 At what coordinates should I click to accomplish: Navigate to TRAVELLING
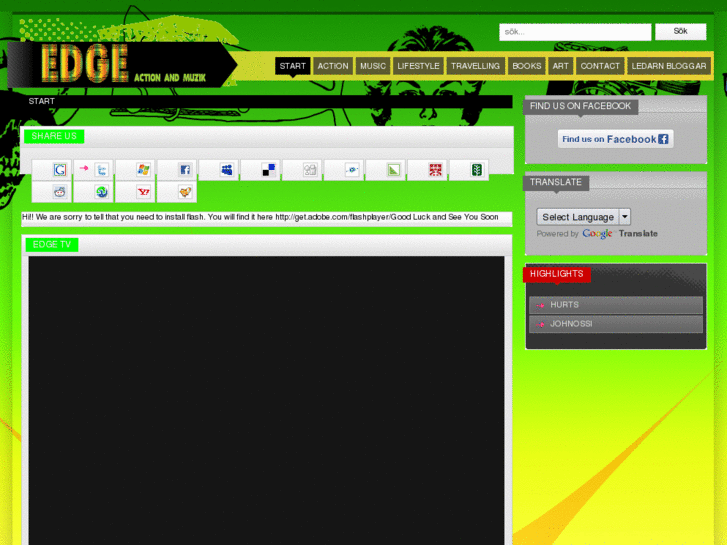[475, 66]
